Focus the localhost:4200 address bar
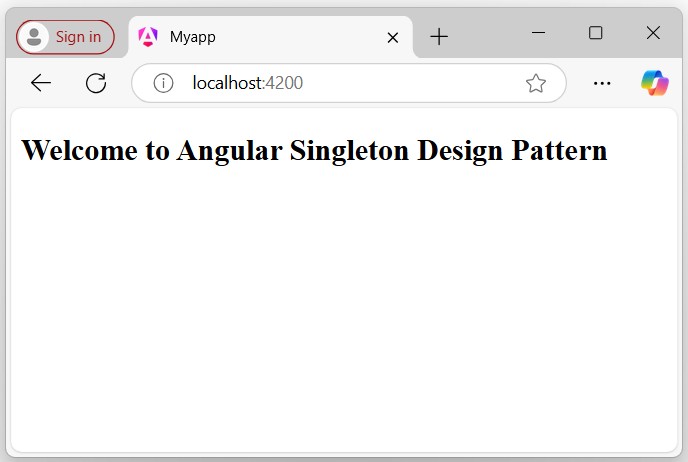 tap(350, 83)
